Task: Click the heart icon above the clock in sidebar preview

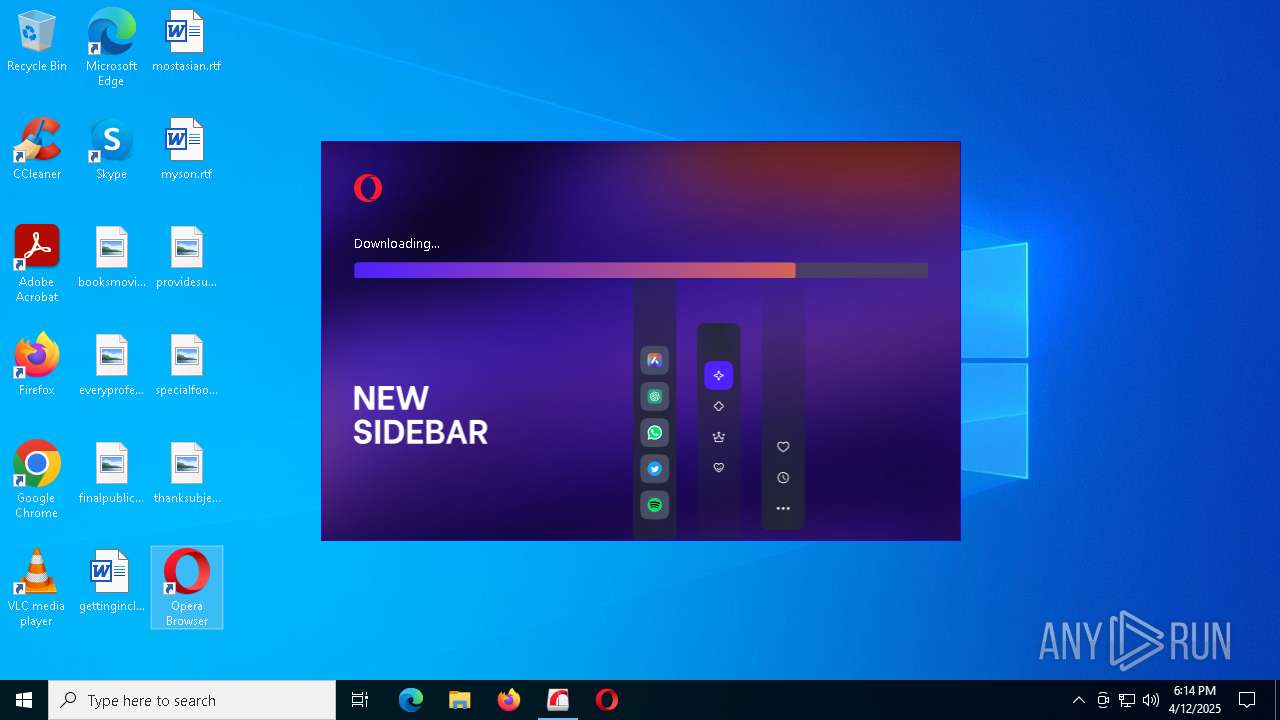Action: pyautogui.click(x=783, y=447)
